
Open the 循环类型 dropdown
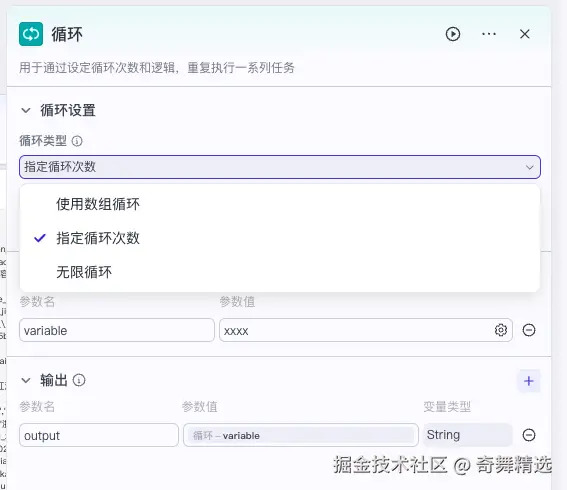pyautogui.click(x=280, y=167)
